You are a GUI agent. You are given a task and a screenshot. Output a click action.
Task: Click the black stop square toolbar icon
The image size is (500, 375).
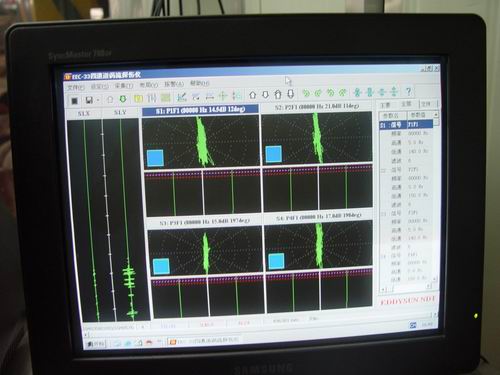click(75, 100)
